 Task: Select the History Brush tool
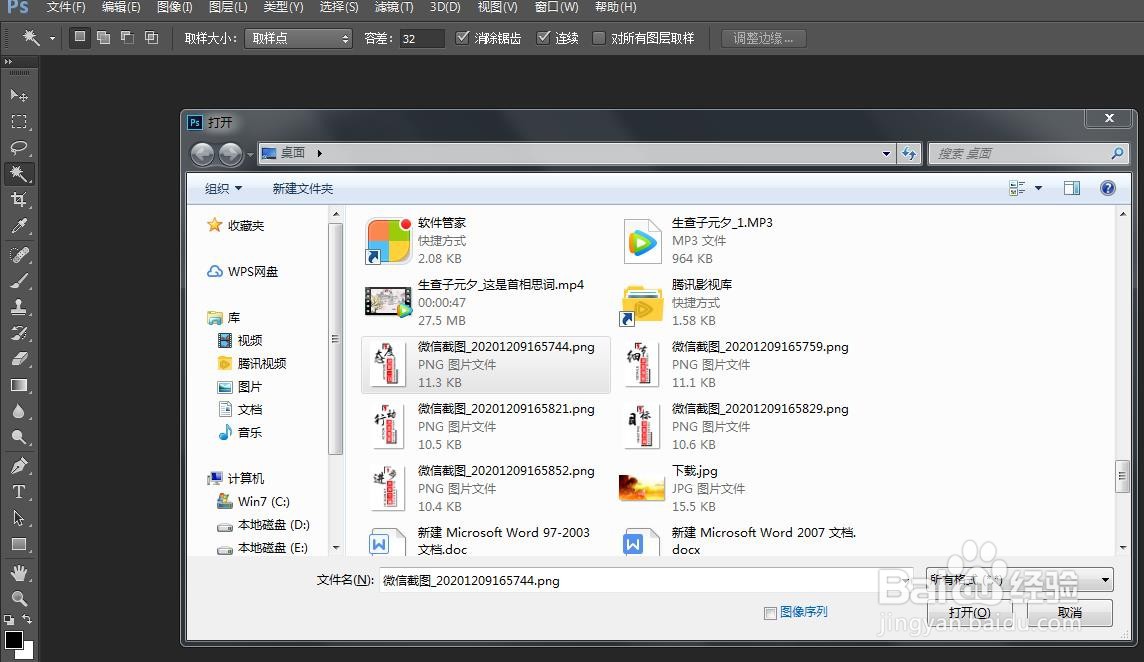(x=19, y=334)
